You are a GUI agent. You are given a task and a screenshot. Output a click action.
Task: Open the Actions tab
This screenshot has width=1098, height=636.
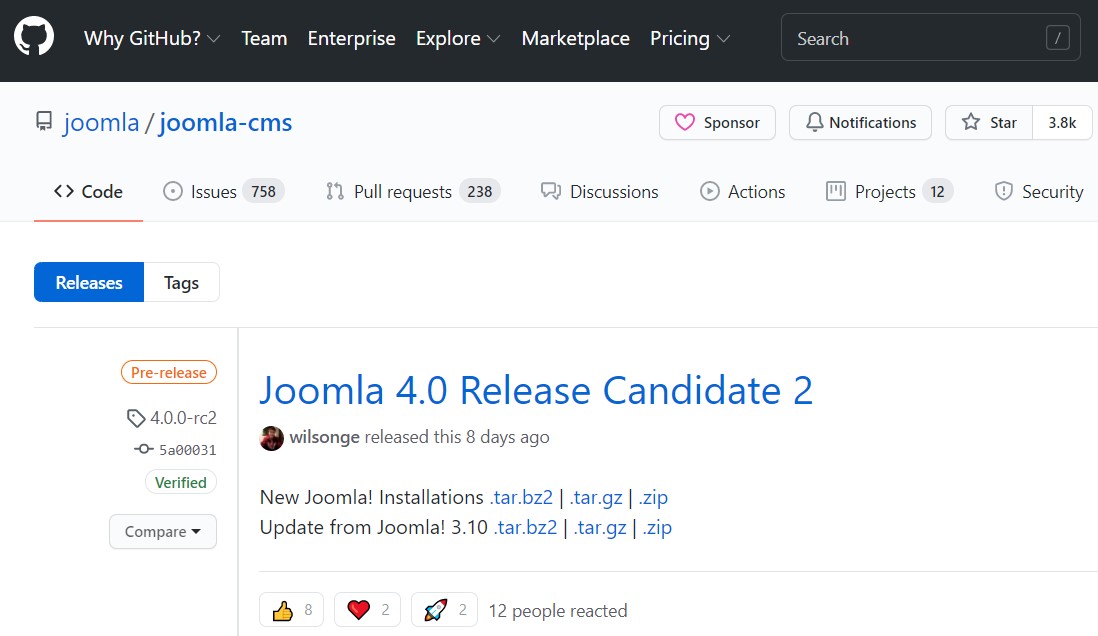point(742,192)
